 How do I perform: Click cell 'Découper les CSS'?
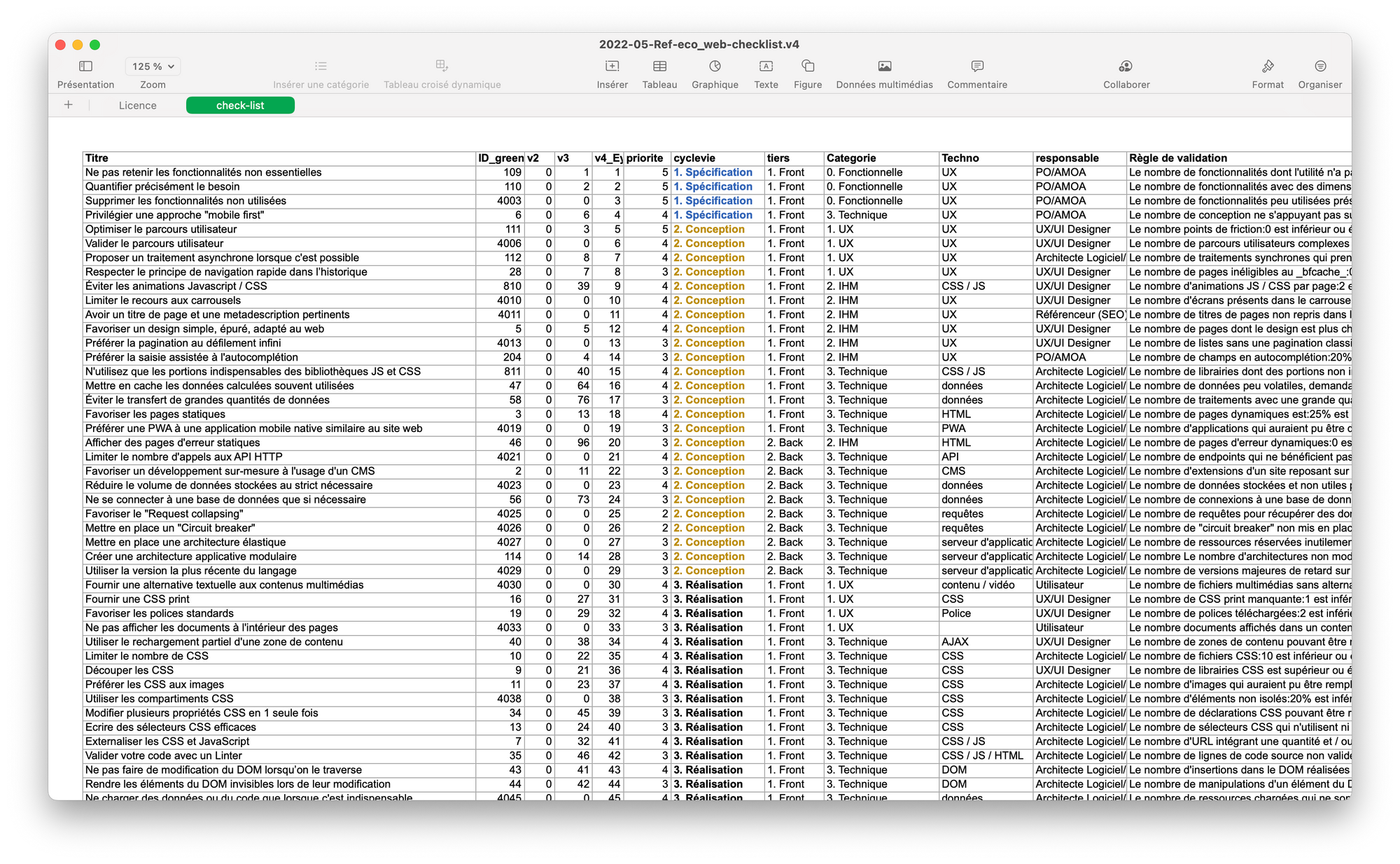pos(279,670)
